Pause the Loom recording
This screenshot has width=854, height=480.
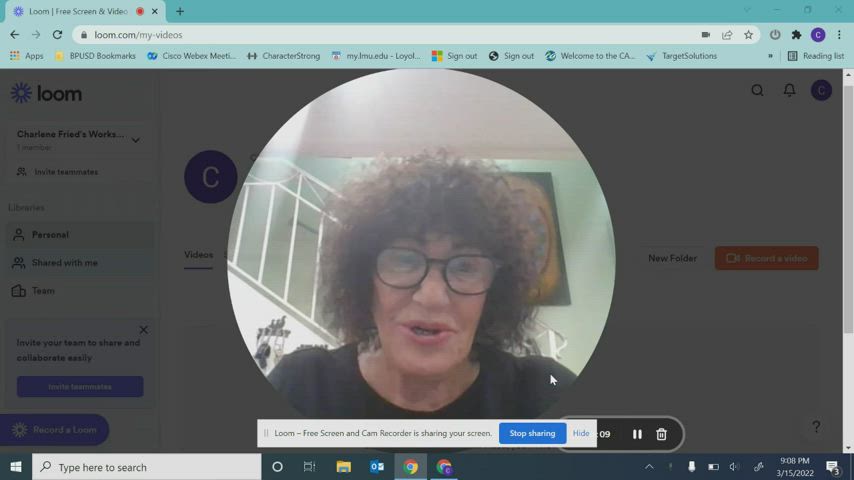[x=637, y=434]
